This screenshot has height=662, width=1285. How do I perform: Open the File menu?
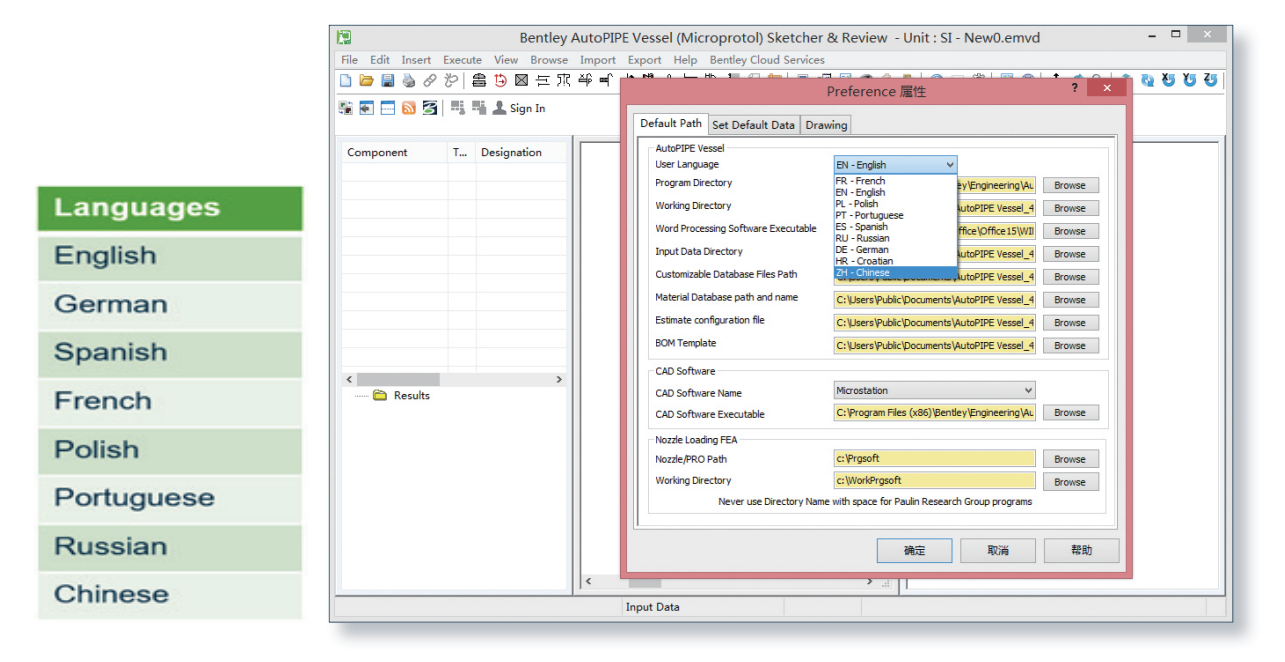[349, 60]
